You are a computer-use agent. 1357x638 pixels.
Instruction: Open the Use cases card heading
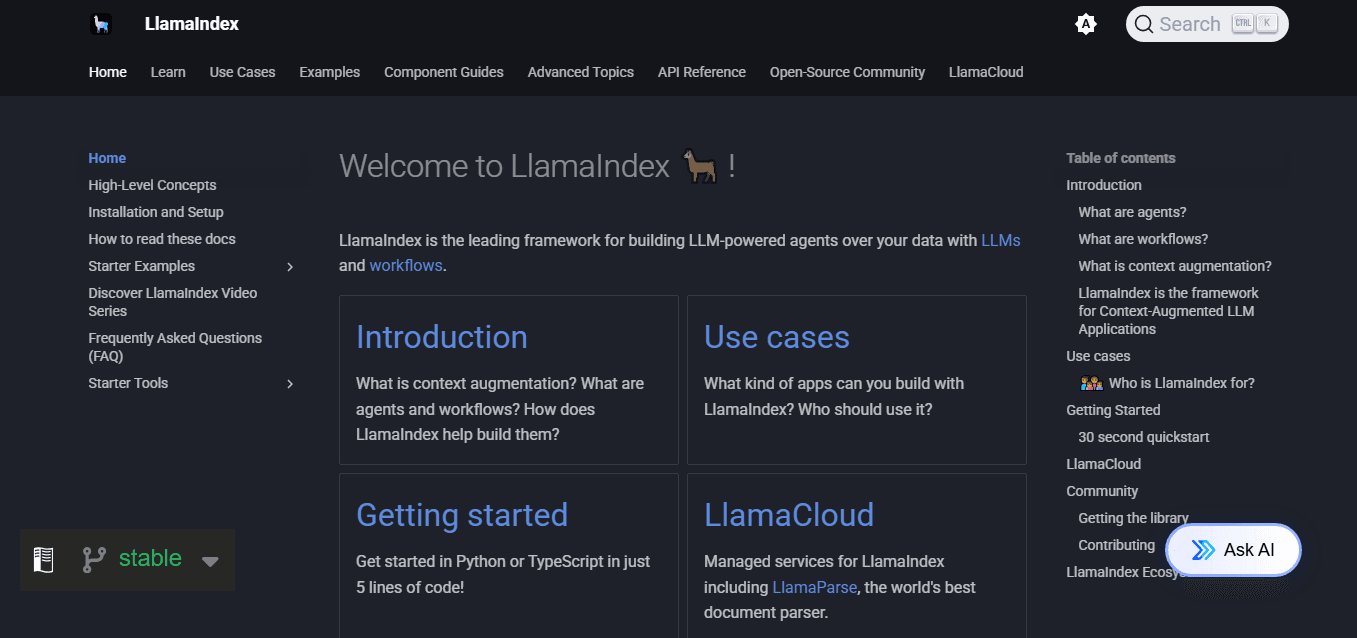click(x=777, y=337)
